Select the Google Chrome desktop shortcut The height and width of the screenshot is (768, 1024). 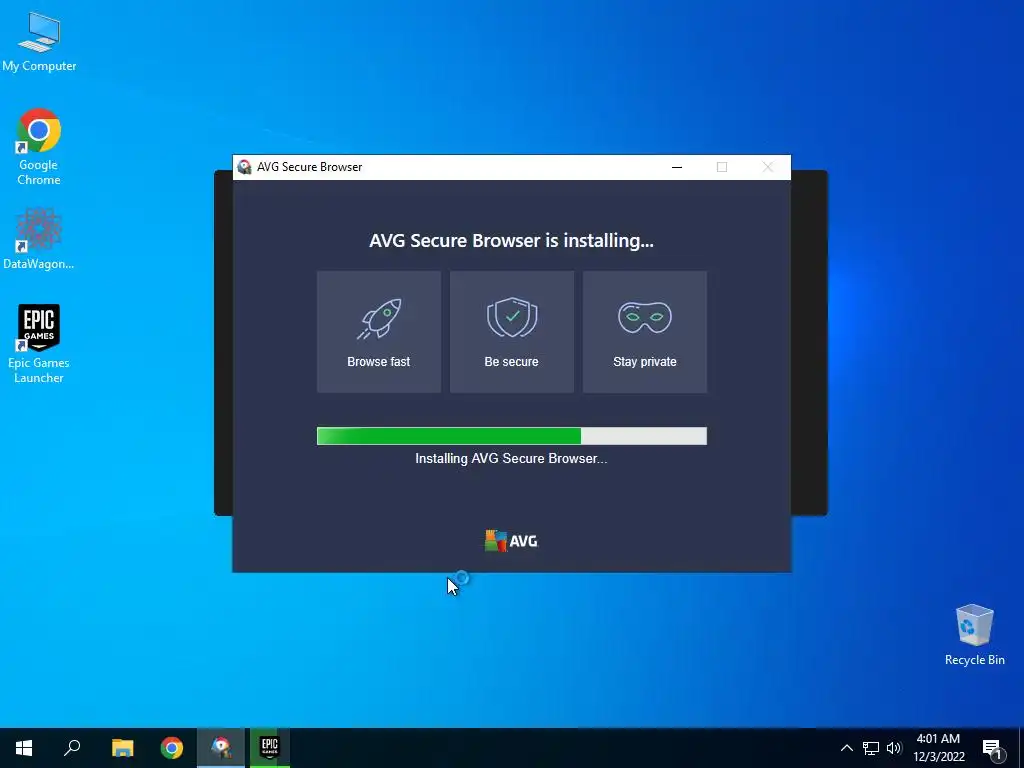pyautogui.click(x=39, y=147)
